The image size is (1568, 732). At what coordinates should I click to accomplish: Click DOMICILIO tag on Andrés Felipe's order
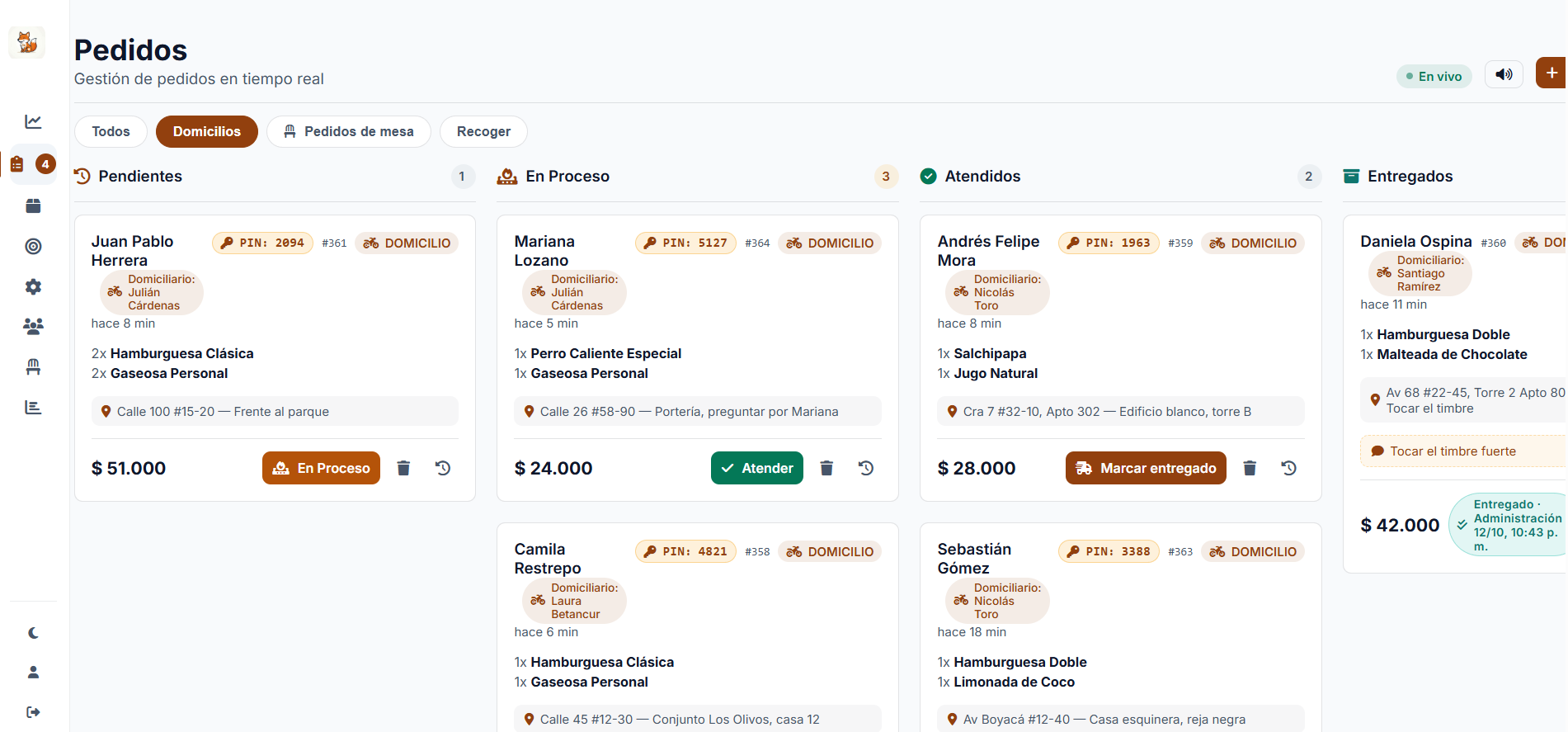[x=1253, y=243]
